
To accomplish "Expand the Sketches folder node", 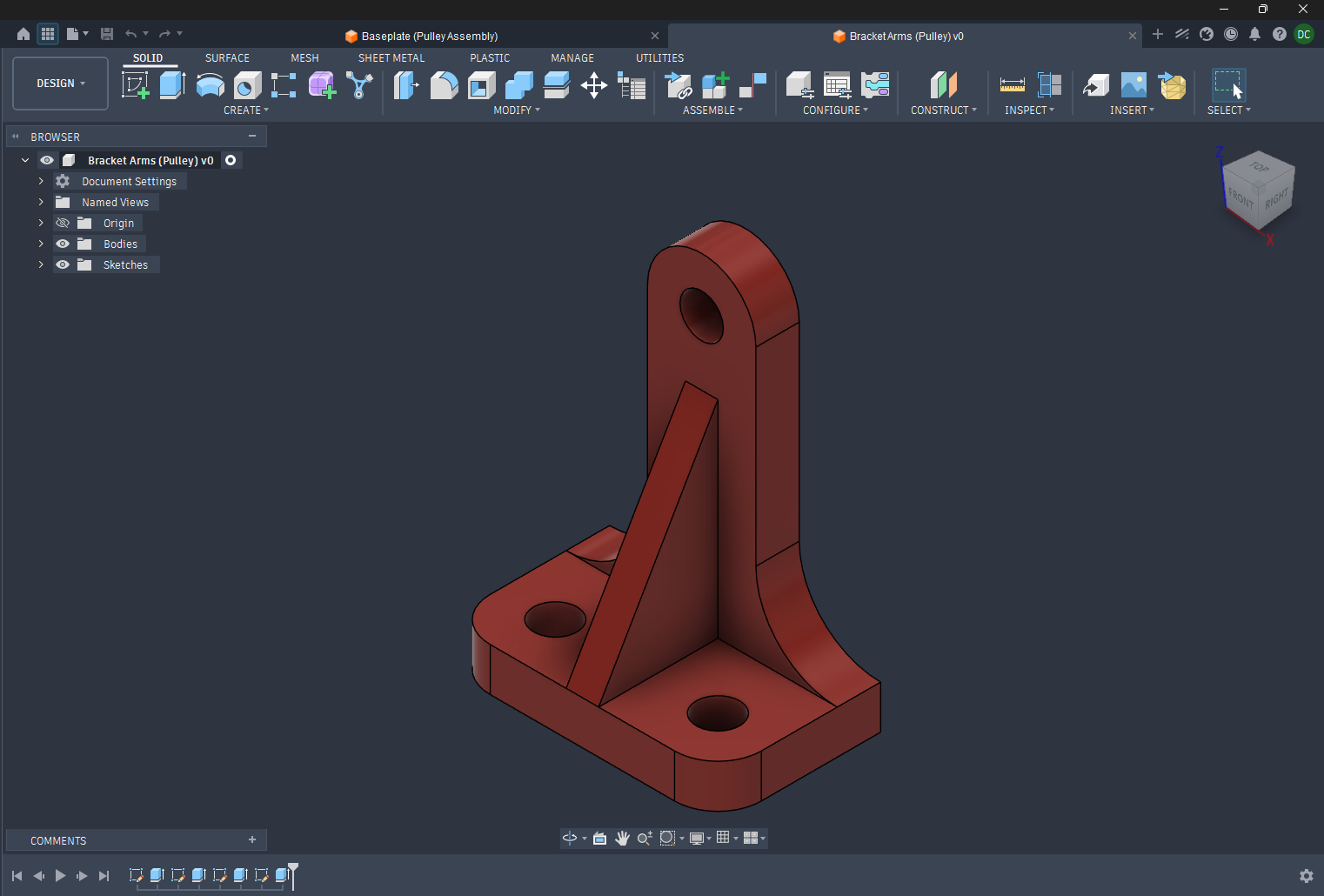I will (41, 264).
